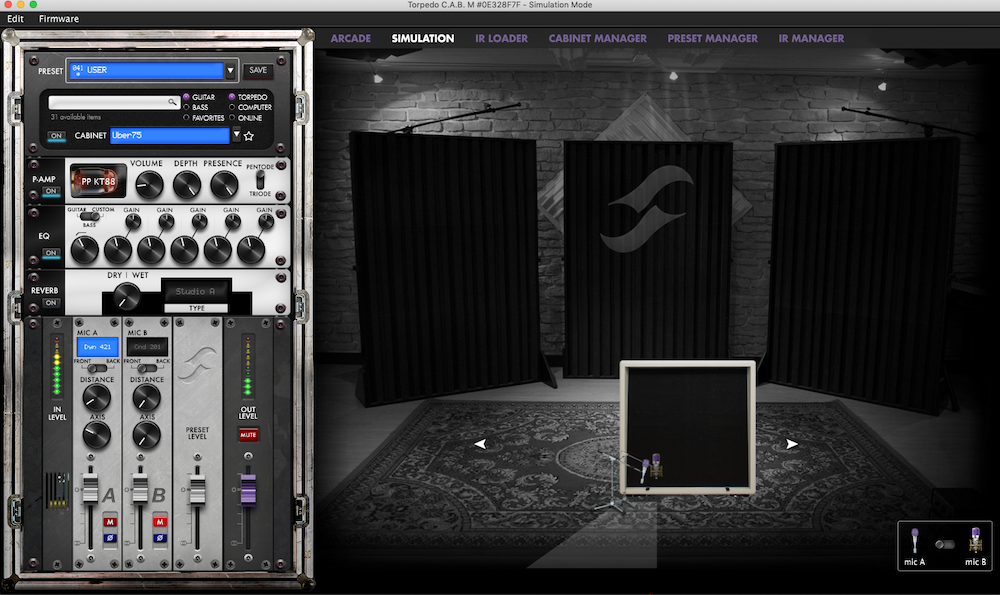Image resolution: width=1000 pixels, height=595 pixels.
Task: Open the MIC A Dyn 421 selector
Action: coord(98,347)
